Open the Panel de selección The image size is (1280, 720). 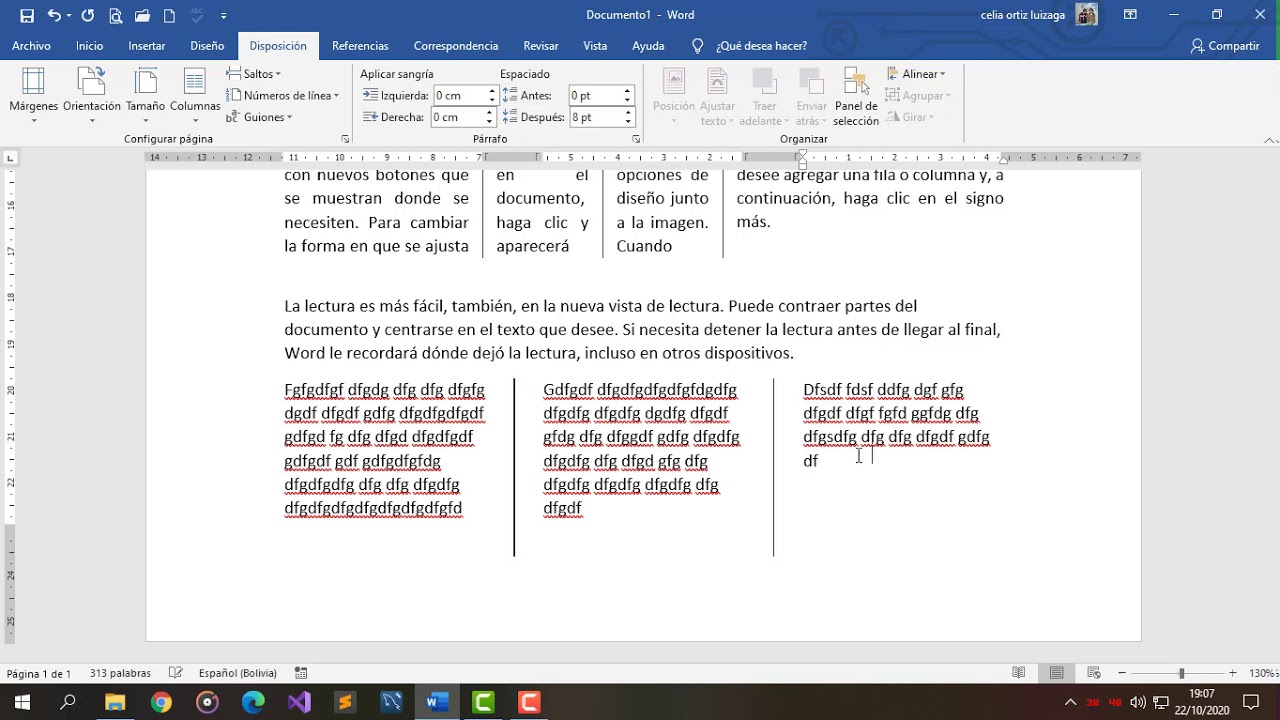pos(856,97)
